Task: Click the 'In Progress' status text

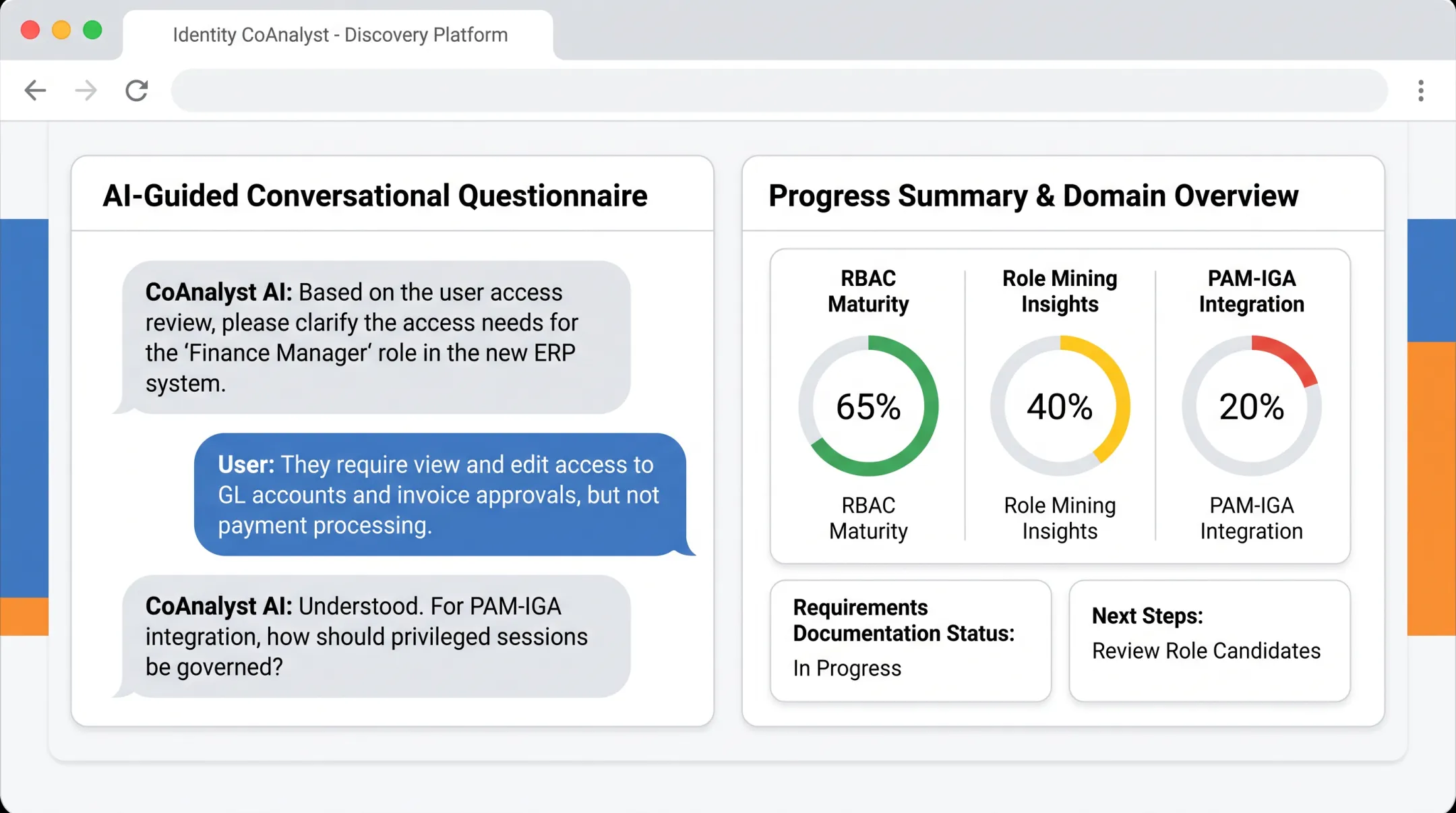Action: 847,668
